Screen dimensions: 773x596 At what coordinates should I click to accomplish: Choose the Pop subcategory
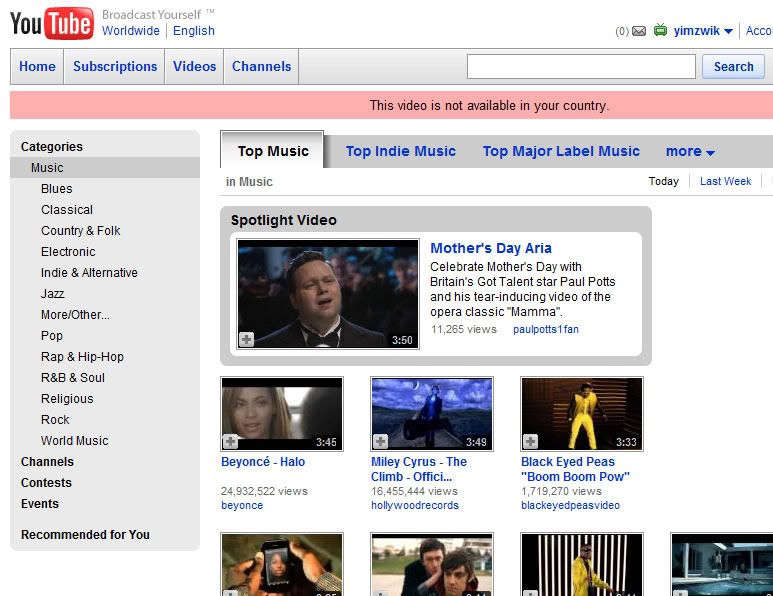coord(52,336)
